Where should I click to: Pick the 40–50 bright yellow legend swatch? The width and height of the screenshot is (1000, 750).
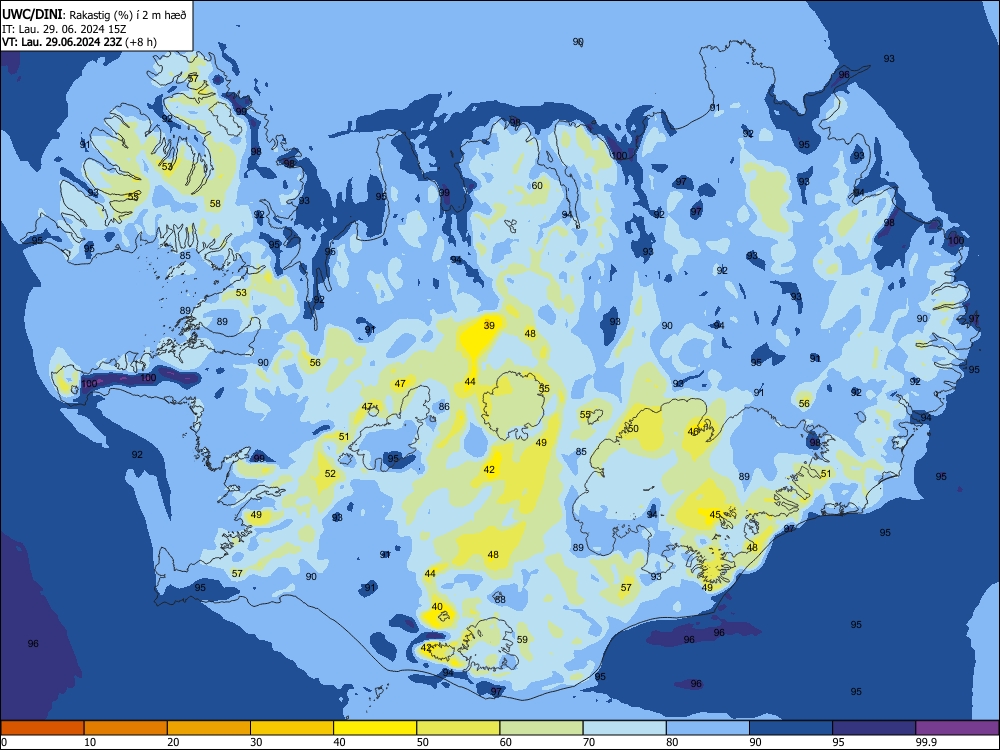(x=375, y=728)
